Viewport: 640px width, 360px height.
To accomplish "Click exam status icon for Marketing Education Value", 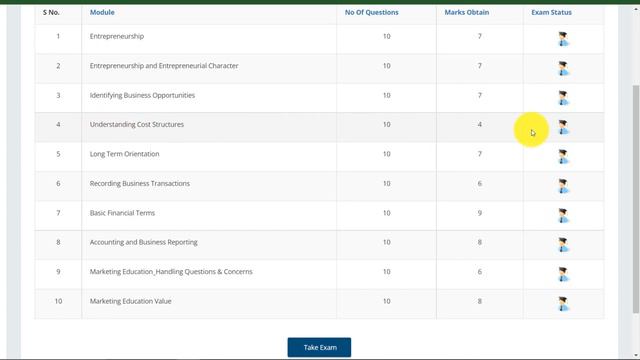I will (x=563, y=304).
